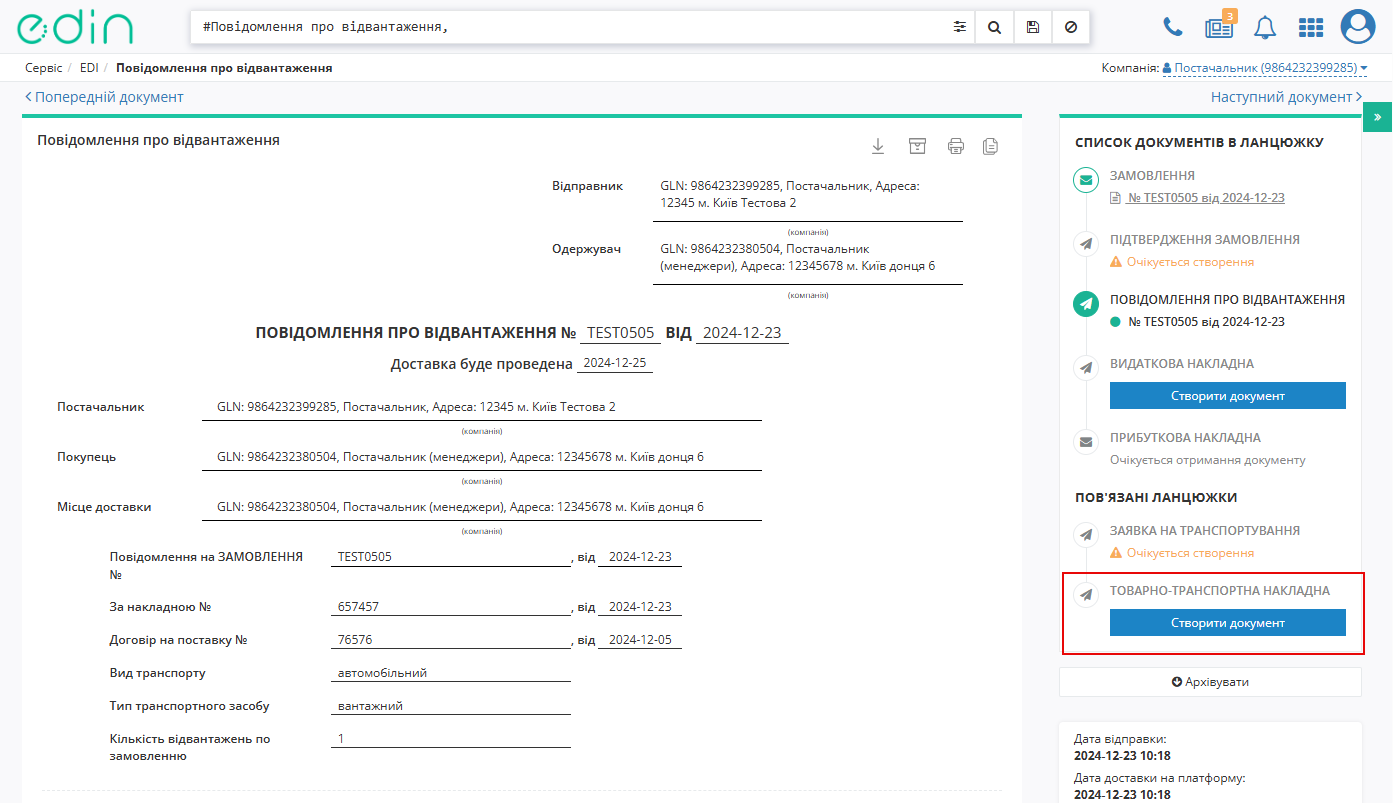Open notifications bell icon
This screenshot has width=1393, height=803.
click(x=1265, y=27)
